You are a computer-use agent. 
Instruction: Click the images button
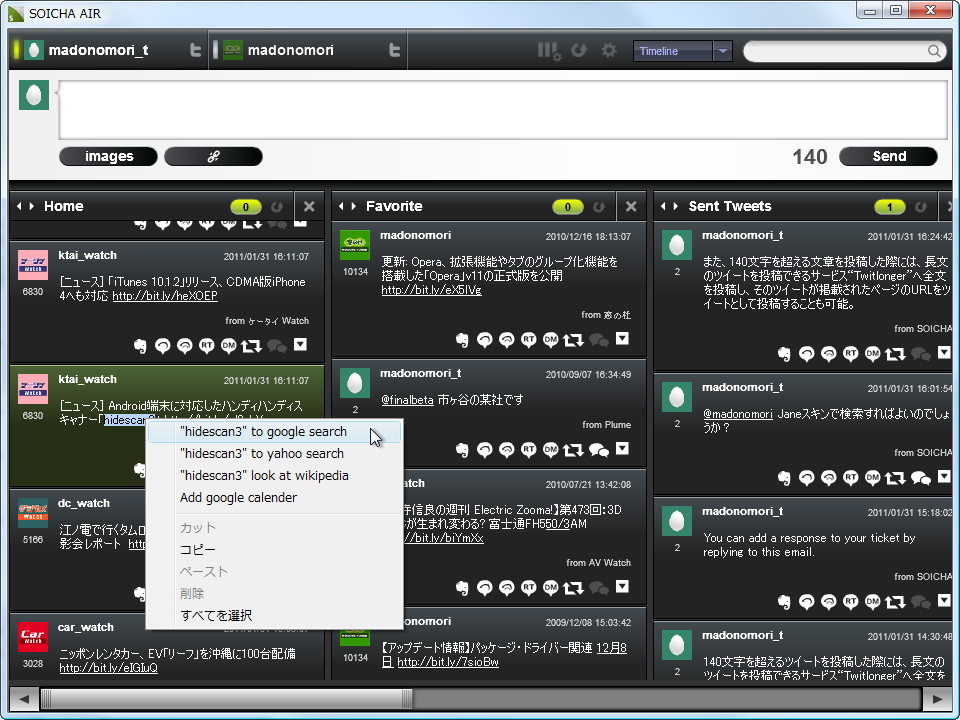point(108,157)
